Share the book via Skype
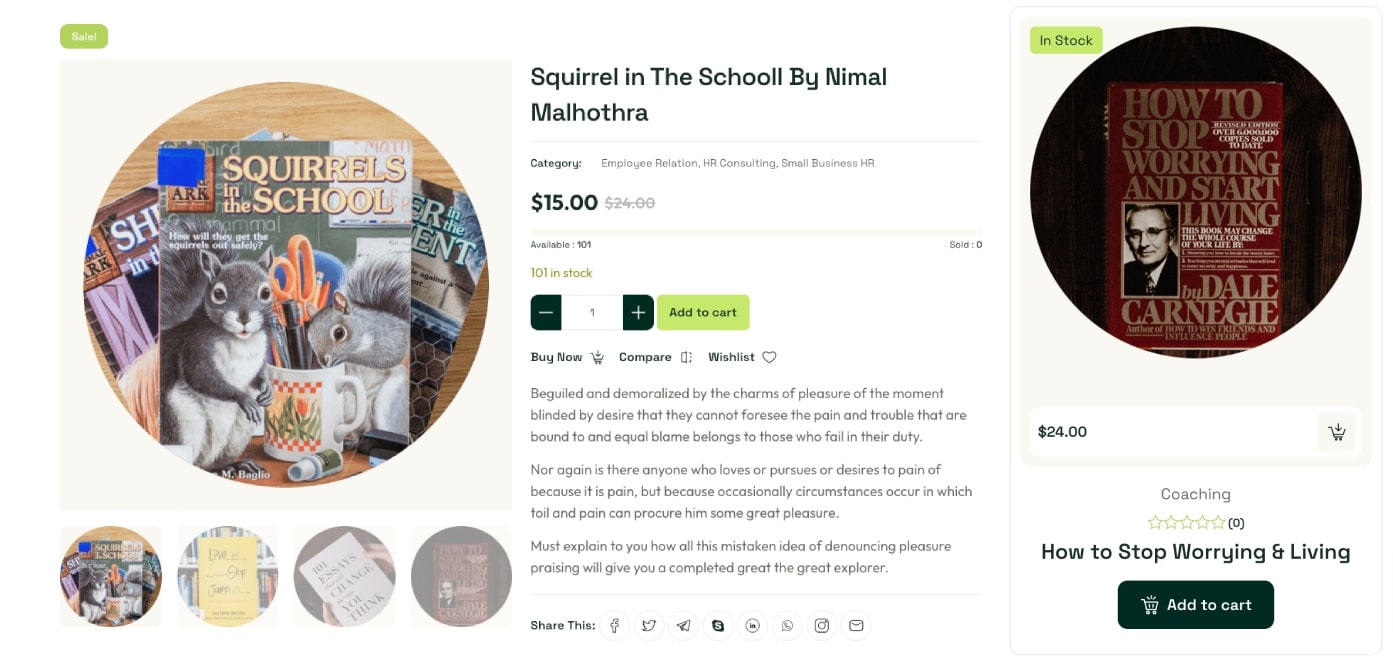Viewport: 1393px width, 658px height. coord(718,626)
